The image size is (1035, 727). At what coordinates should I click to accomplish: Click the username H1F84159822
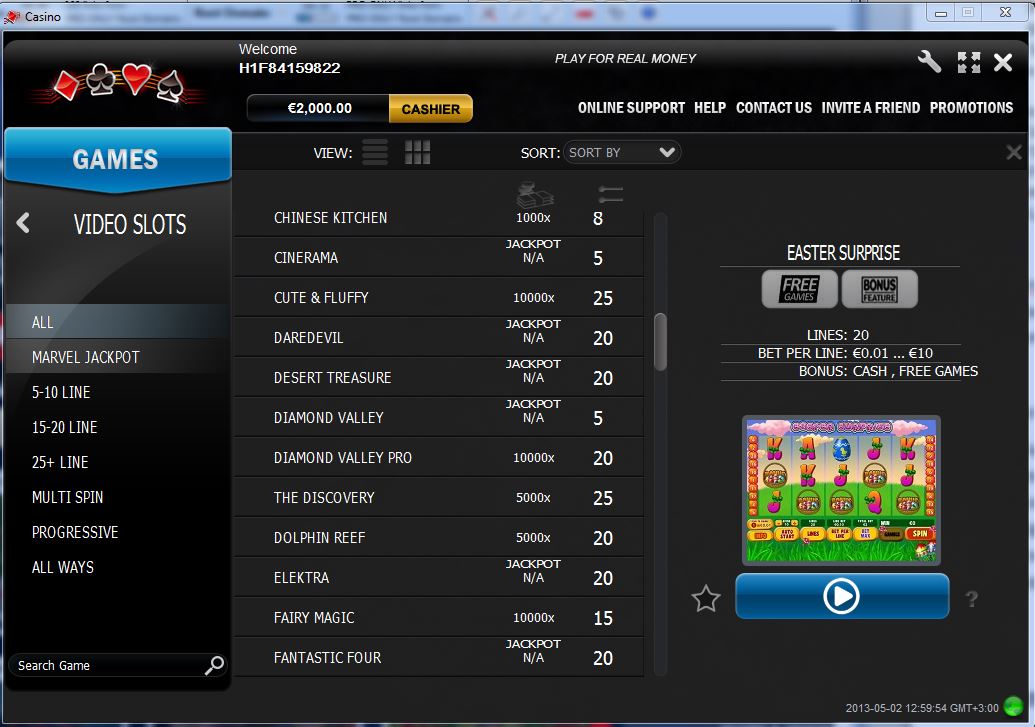[x=289, y=68]
